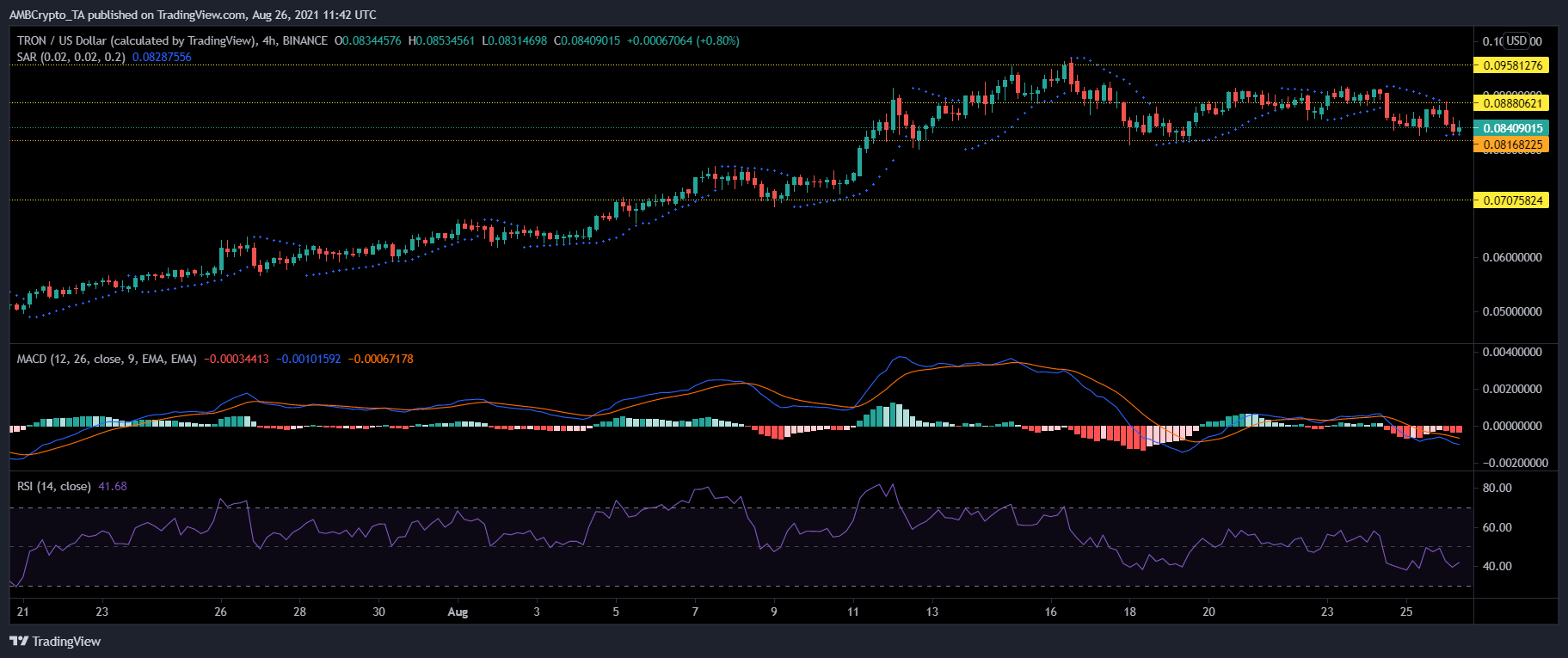Click the high value H0.08534561
The height and width of the screenshot is (658, 1568).
(x=441, y=40)
